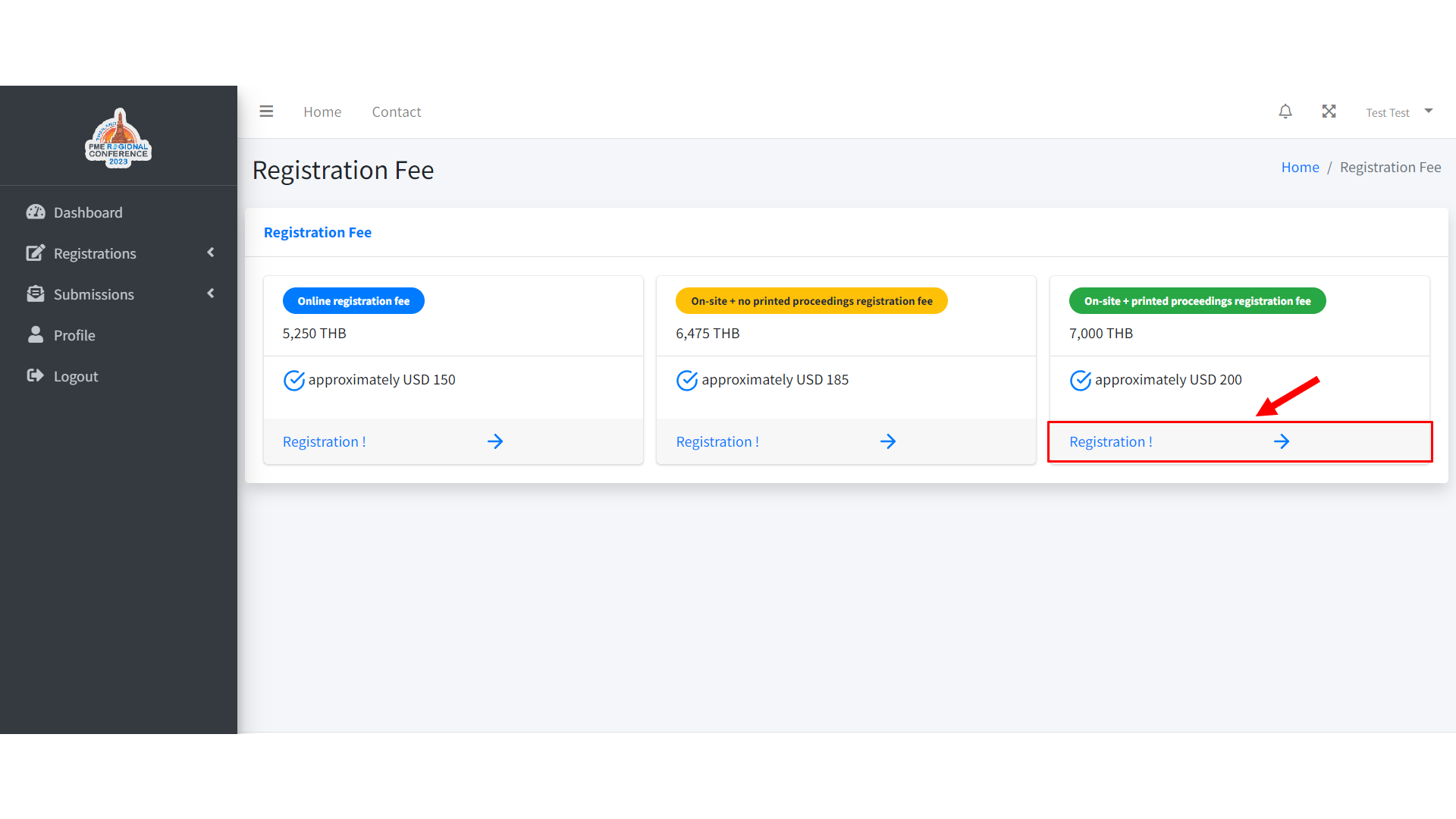Click Registration link for on-site no printed proceedings

[x=717, y=441]
